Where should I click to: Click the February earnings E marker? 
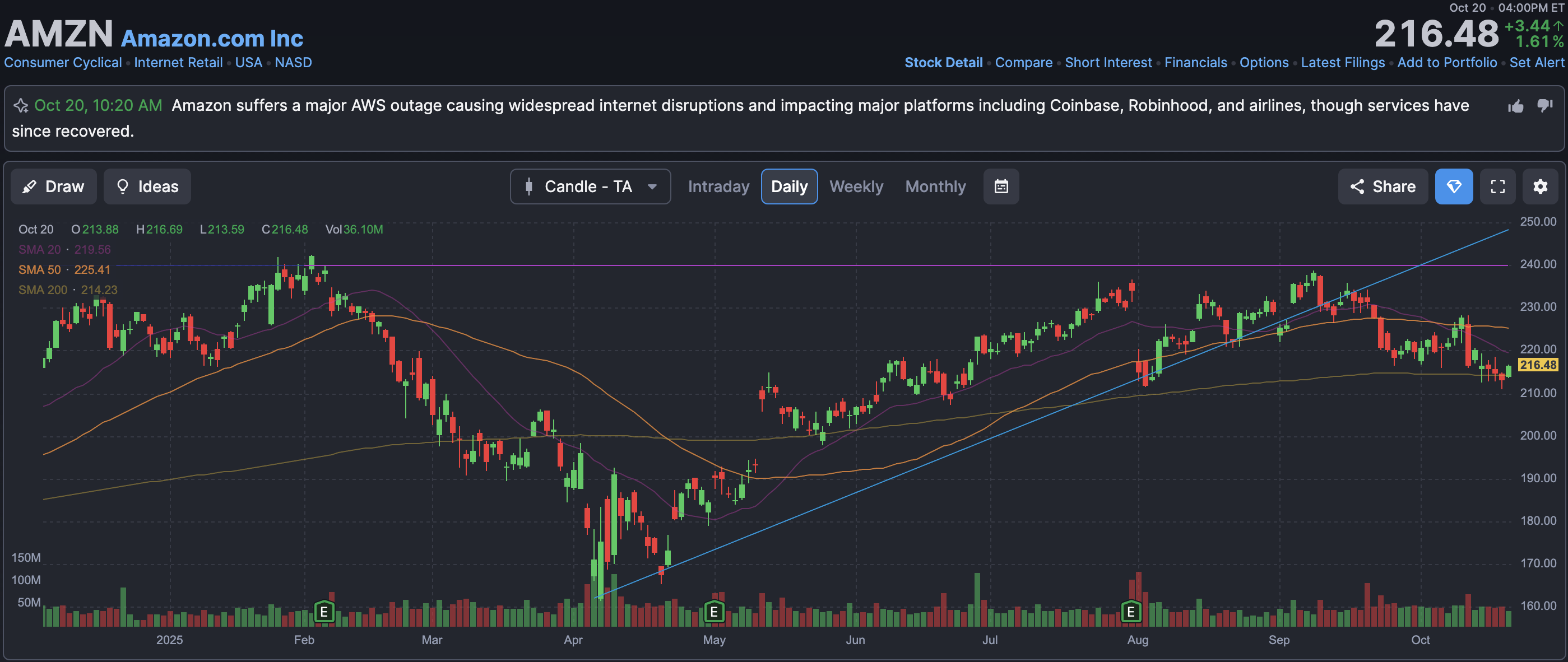324,611
